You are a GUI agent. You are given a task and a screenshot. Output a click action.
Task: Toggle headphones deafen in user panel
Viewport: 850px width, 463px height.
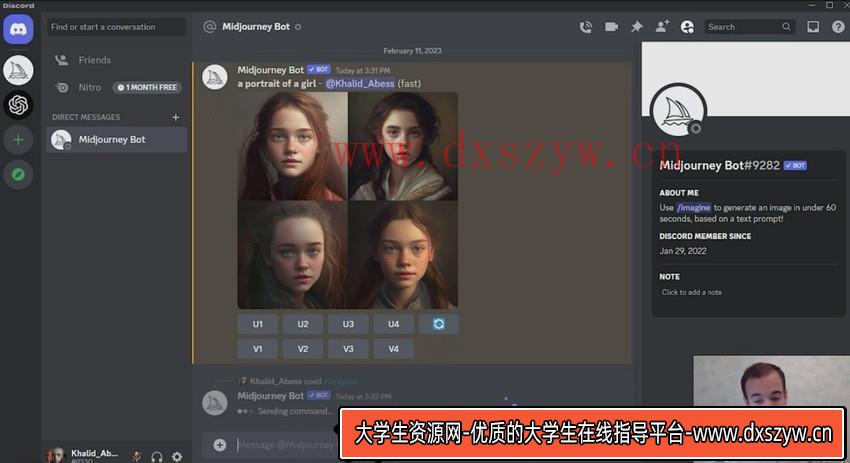157,456
